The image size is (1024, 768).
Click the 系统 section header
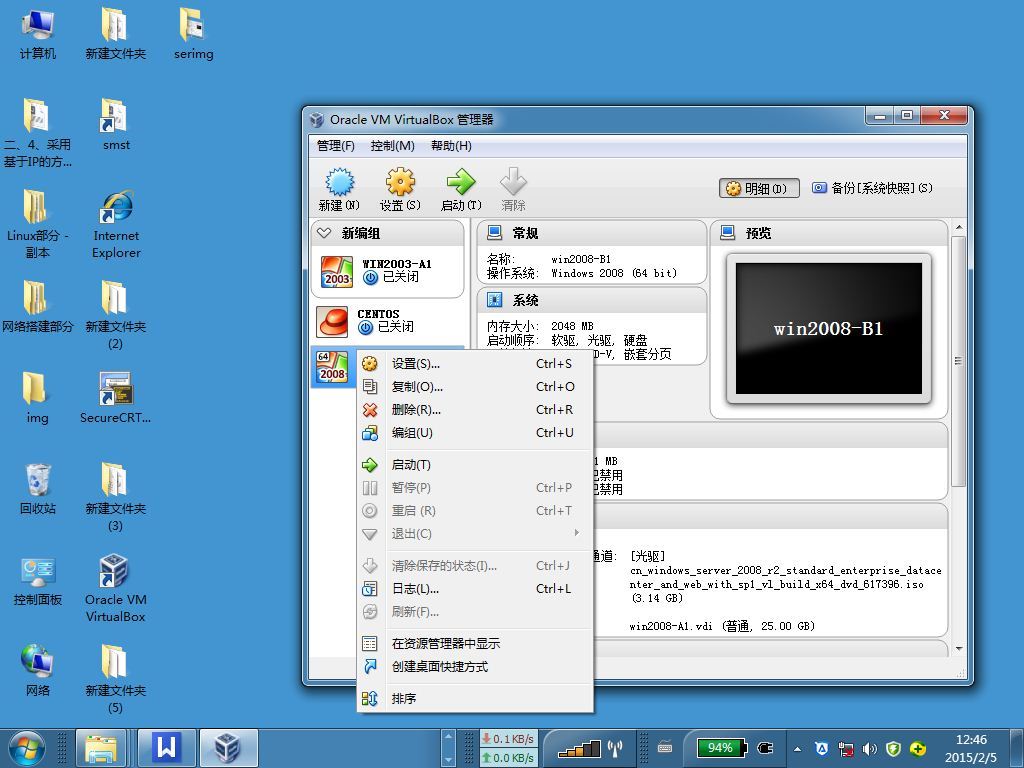tap(592, 300)
